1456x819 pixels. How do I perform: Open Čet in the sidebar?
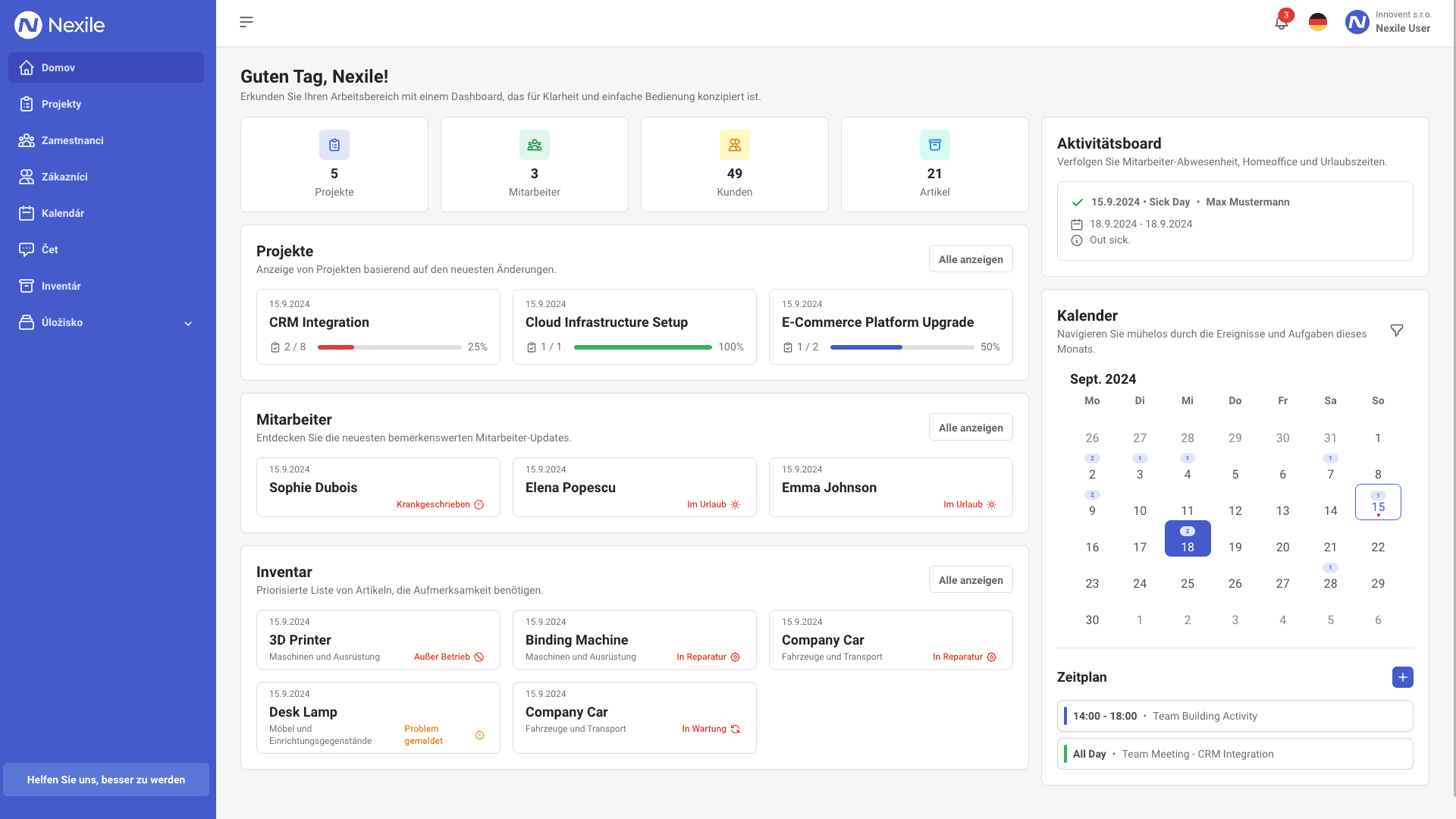click(106, 249)
